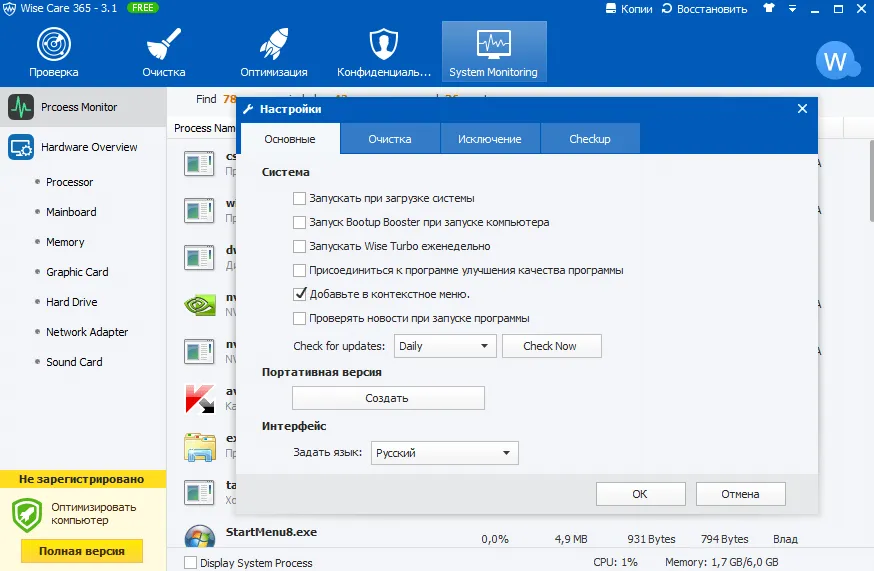This screenshot has width=874, height=571.
Task: Click the wrench icon in Настройки title
Action: coord(249,109)
